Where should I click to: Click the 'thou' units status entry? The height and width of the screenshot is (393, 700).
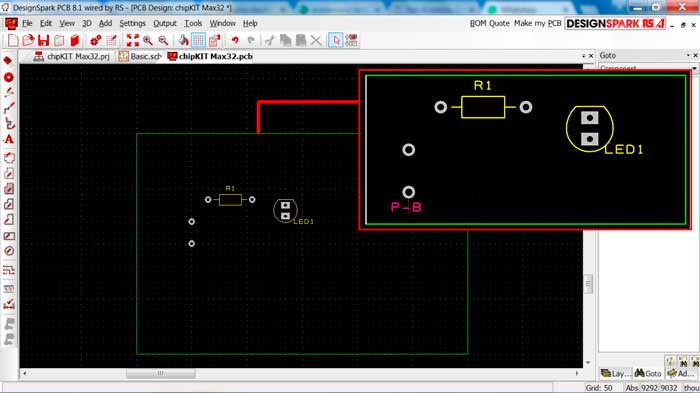pos(691,388)
